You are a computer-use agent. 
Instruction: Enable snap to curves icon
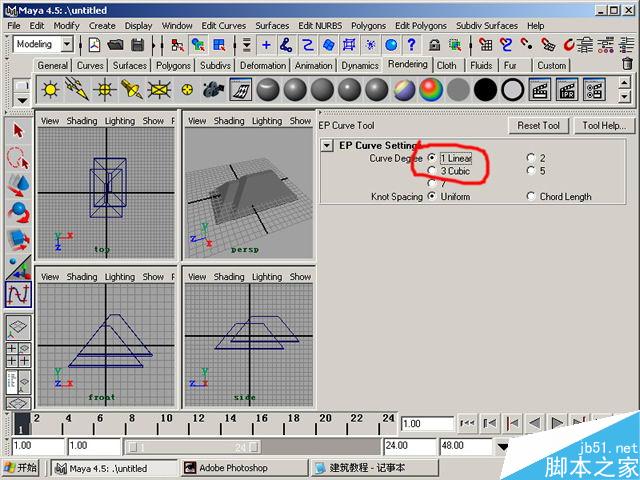(506, 44)
